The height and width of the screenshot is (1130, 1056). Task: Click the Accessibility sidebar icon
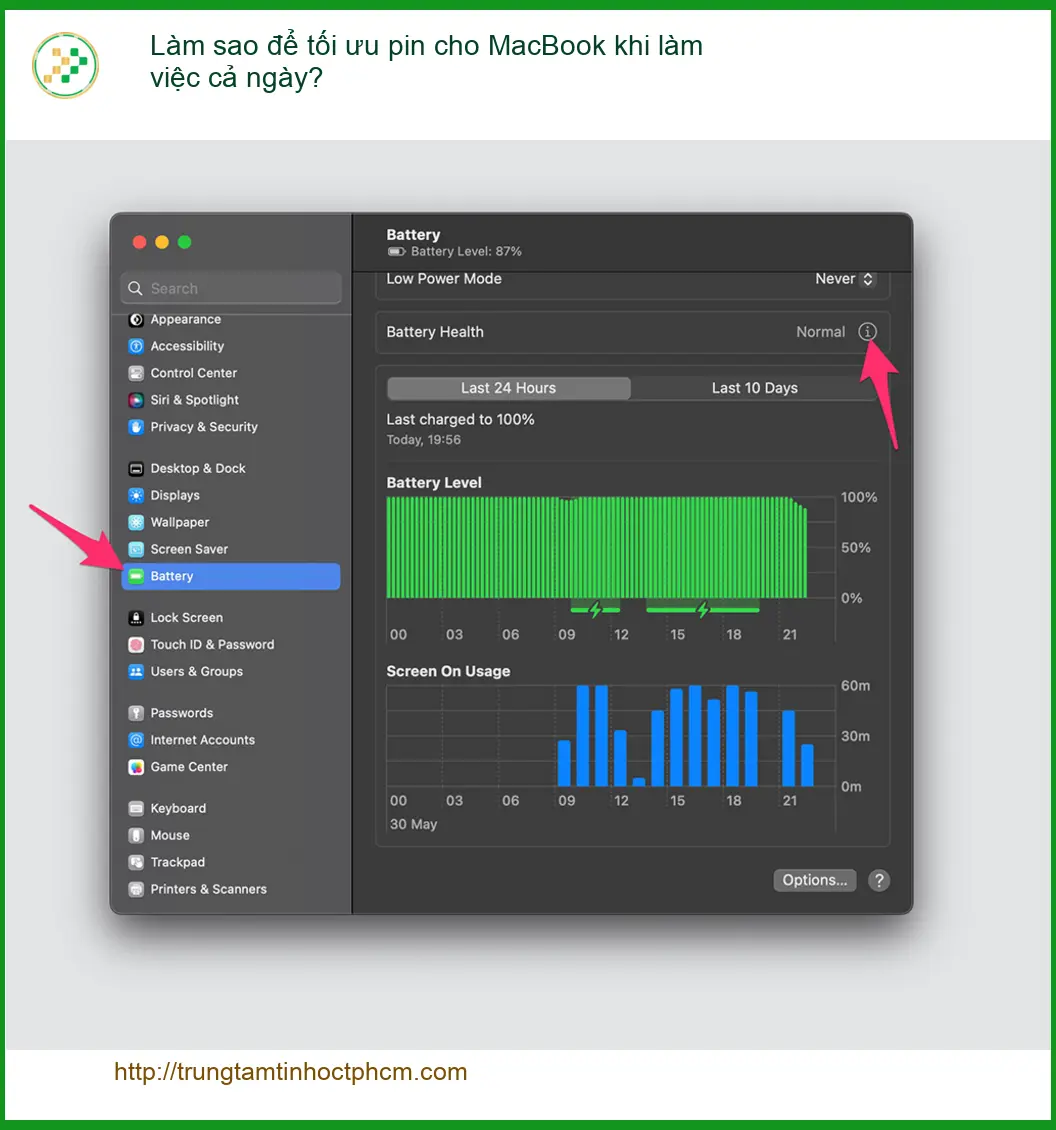pos(136,346)
